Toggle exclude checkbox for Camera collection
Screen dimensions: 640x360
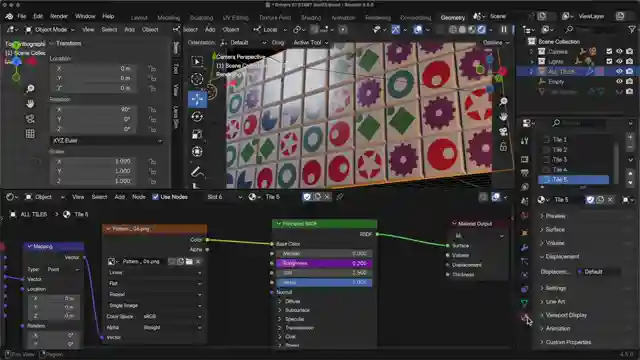[609, 51]
